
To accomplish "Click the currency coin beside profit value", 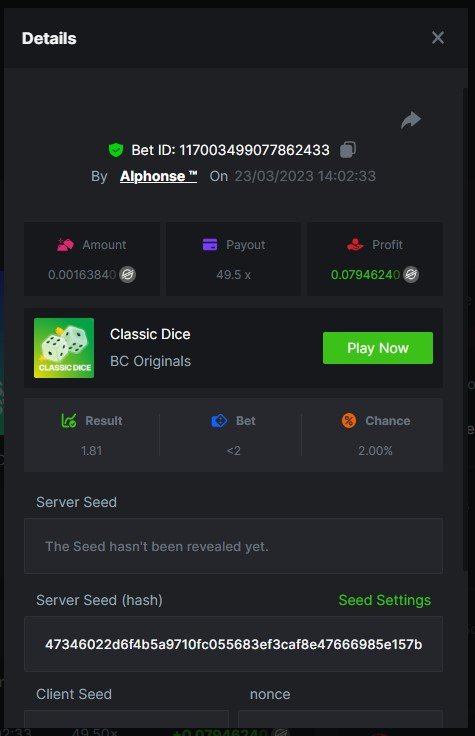I will coord(411,275).
